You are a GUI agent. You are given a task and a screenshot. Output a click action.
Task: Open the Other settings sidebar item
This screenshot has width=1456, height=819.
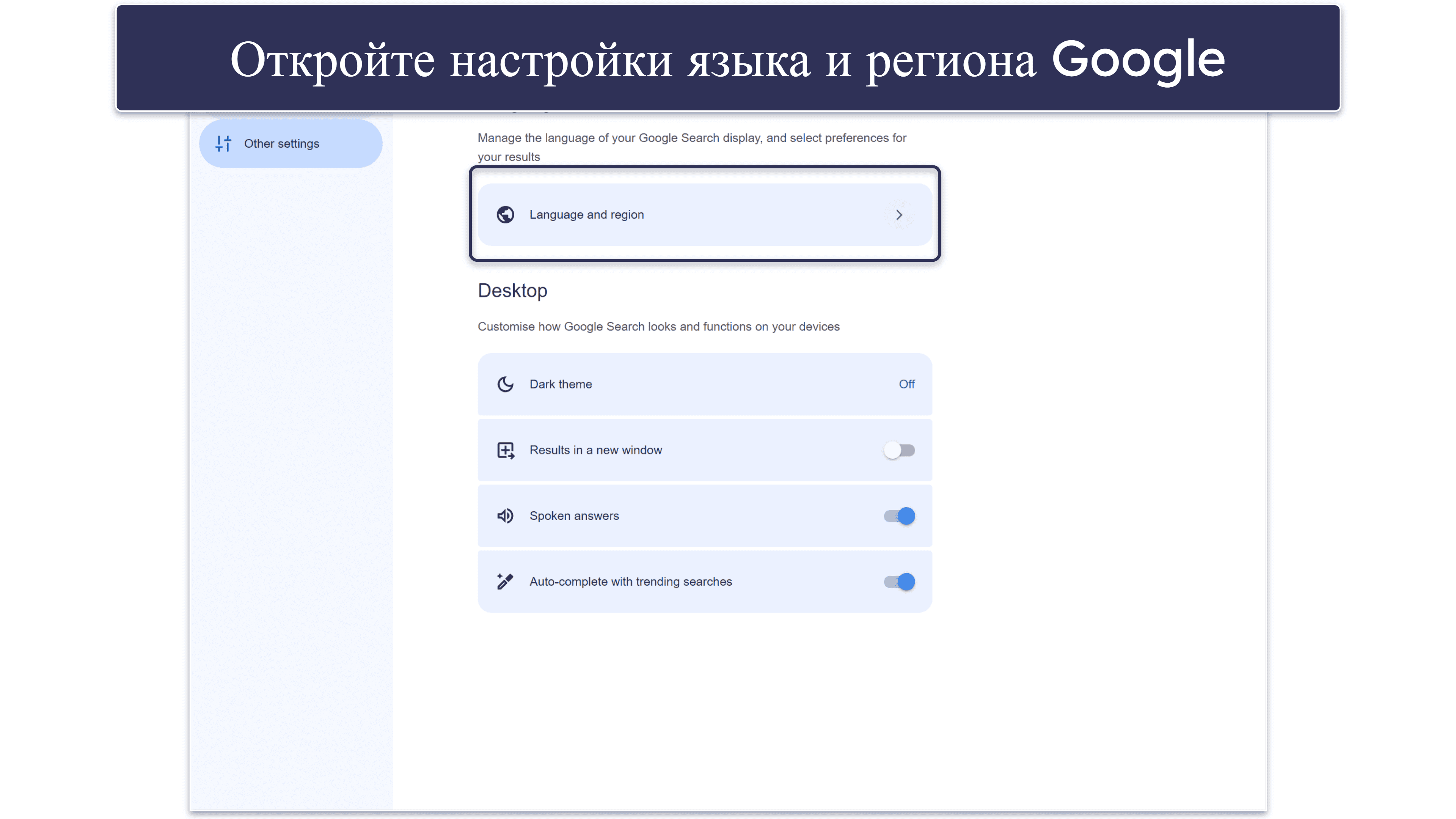[291, 143]
